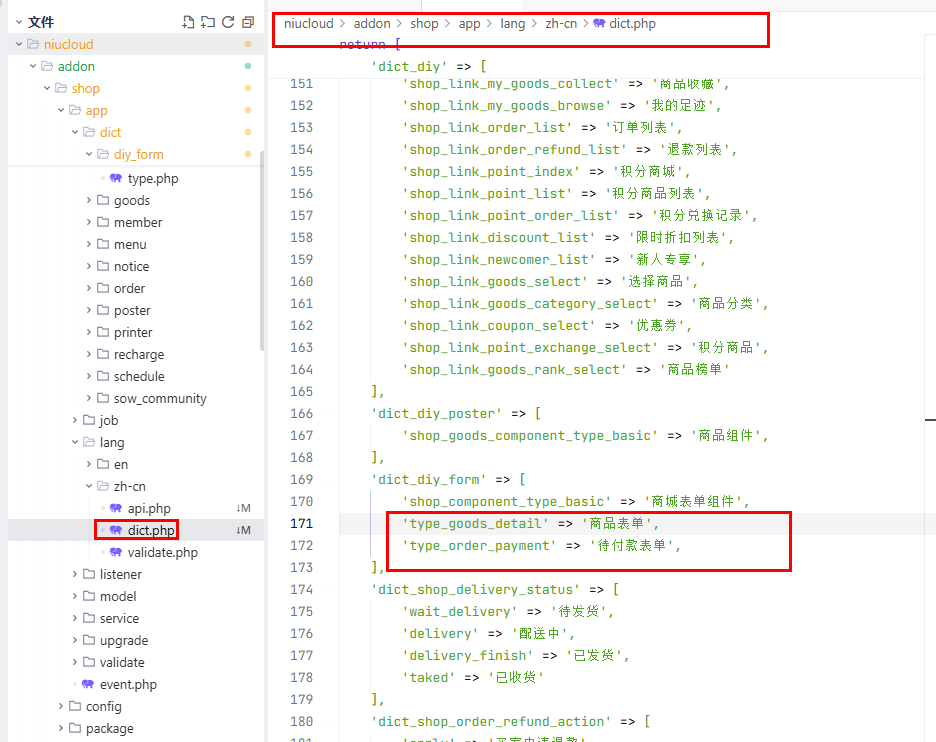This screenshot has width=936, height=742.
Task: Click the PHP icon next to event.php
Action: (88, 684)
